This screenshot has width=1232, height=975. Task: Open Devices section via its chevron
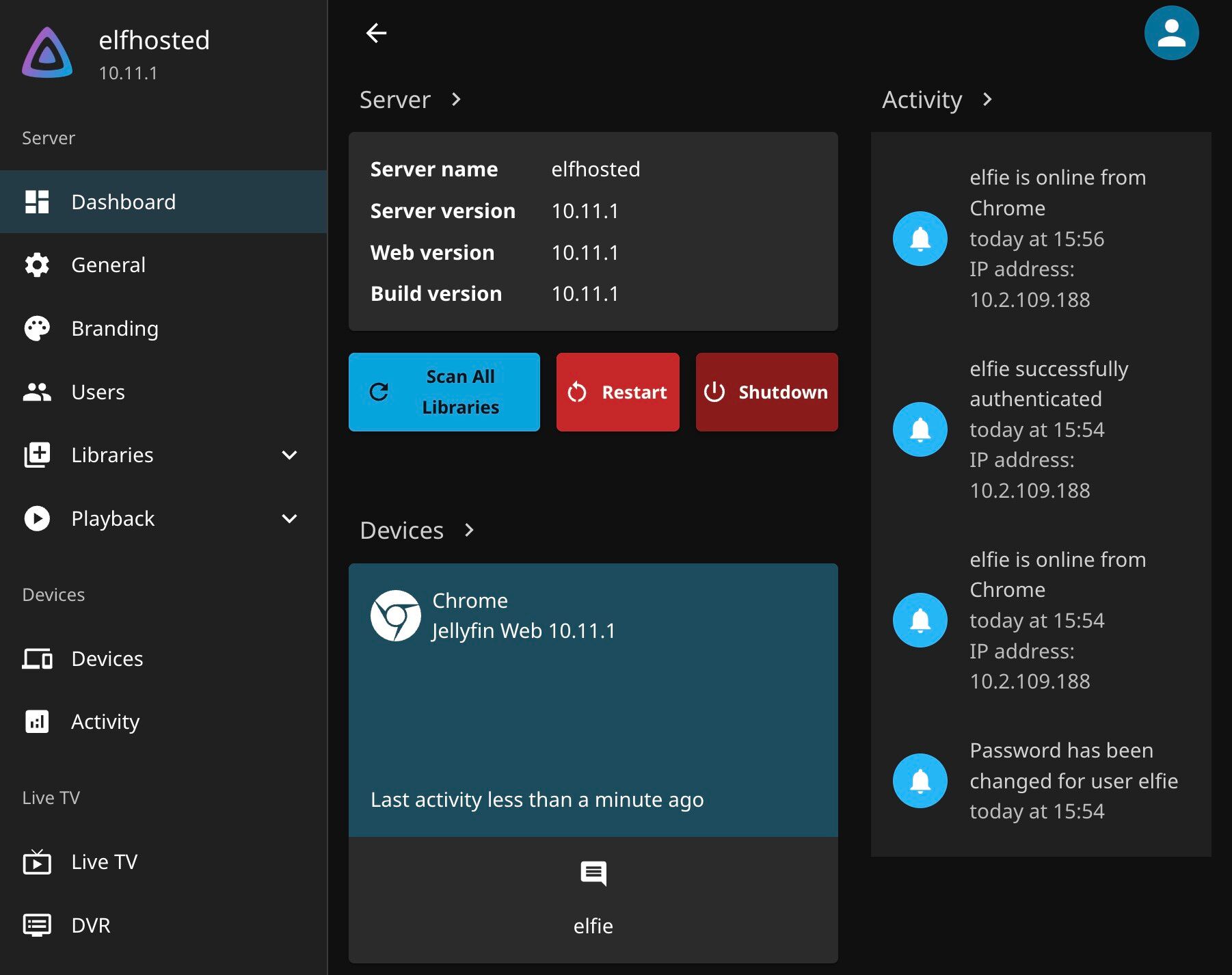click(469, 530)
